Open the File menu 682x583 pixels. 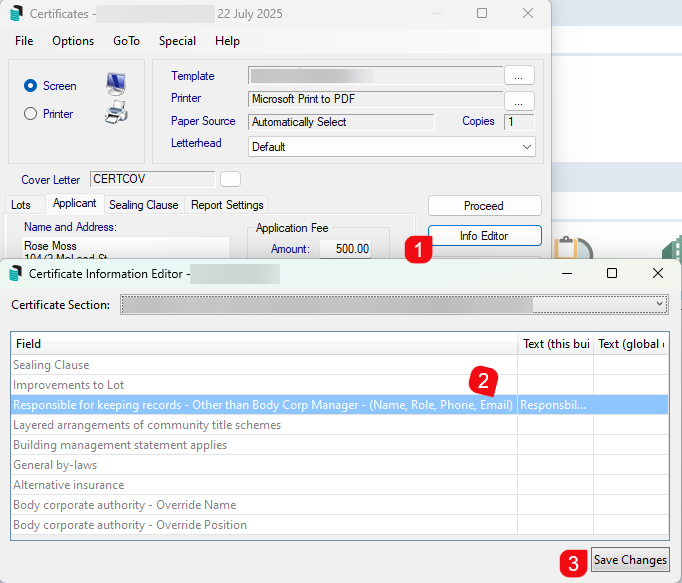(24, 41)
